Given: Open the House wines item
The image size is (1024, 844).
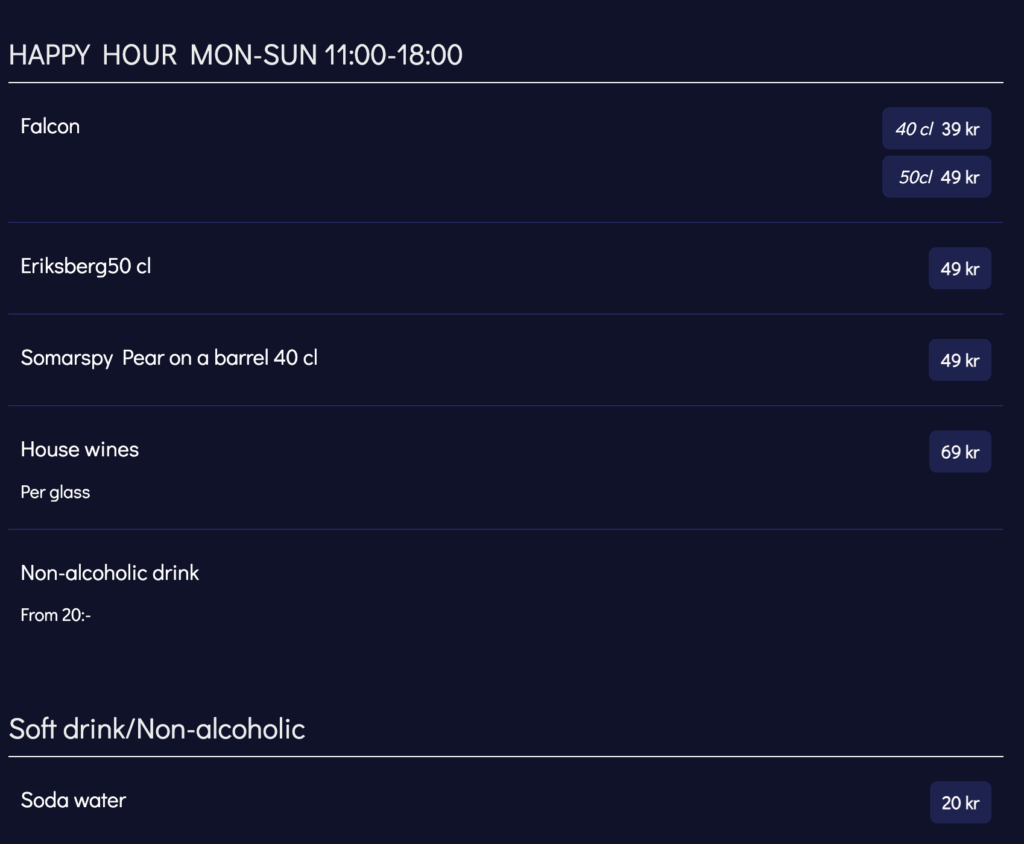Looking at the screenshot, I should pyautogui.click(x=80, y=450).
